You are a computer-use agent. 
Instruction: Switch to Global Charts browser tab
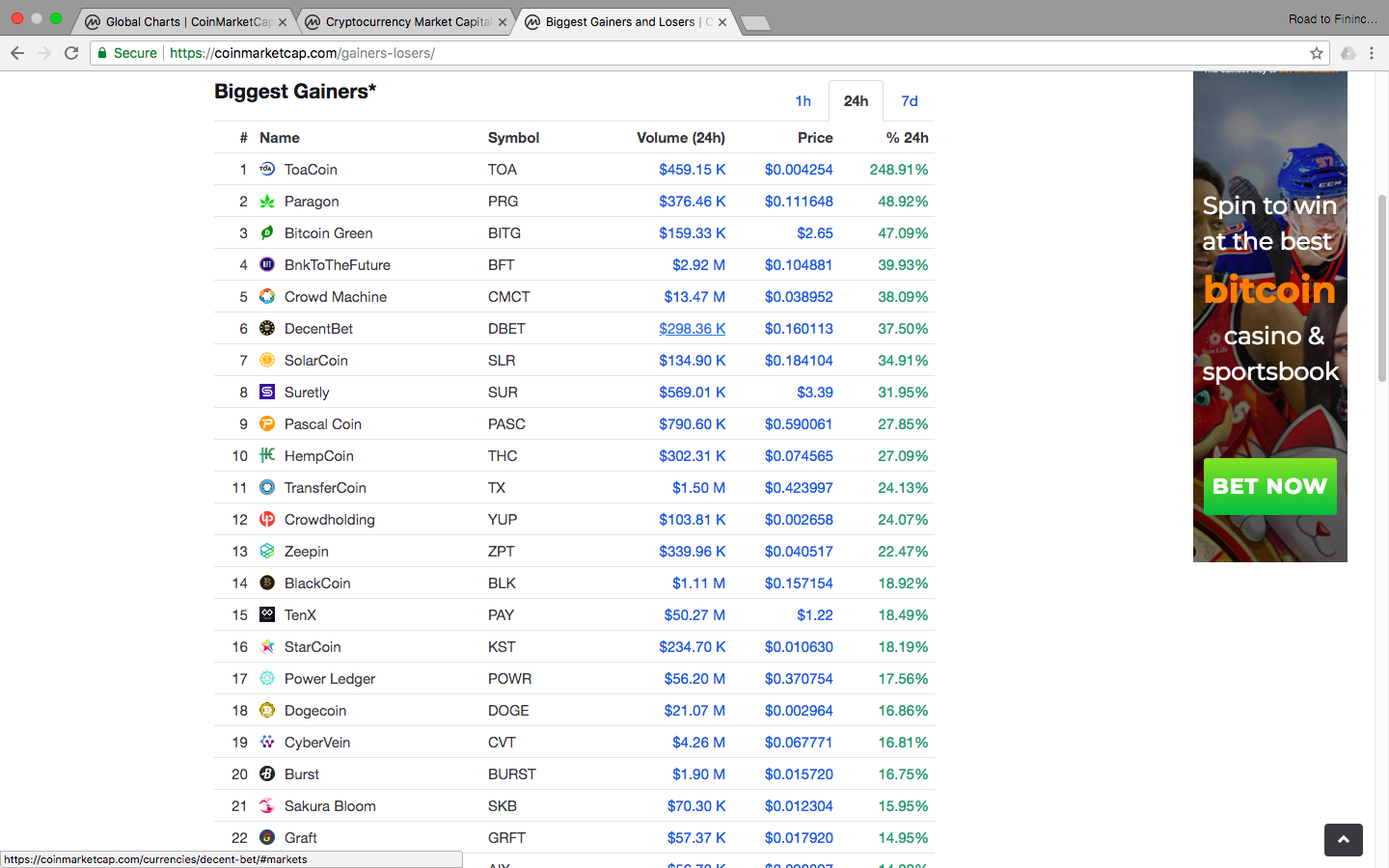click(185, 21)
